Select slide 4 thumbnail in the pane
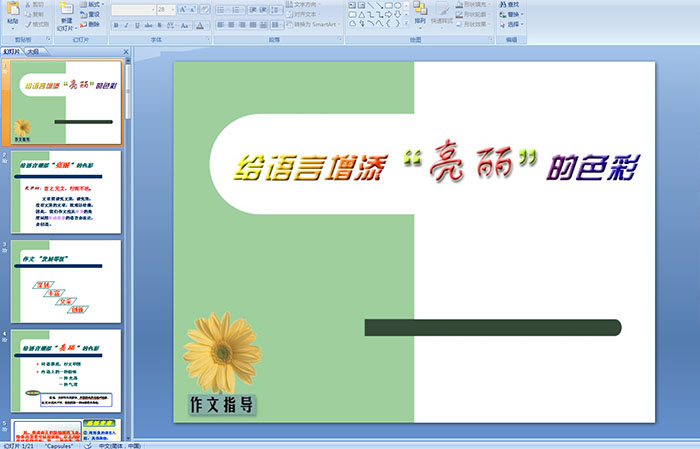Screen dimensions: 700x449 tap(66, 371)
